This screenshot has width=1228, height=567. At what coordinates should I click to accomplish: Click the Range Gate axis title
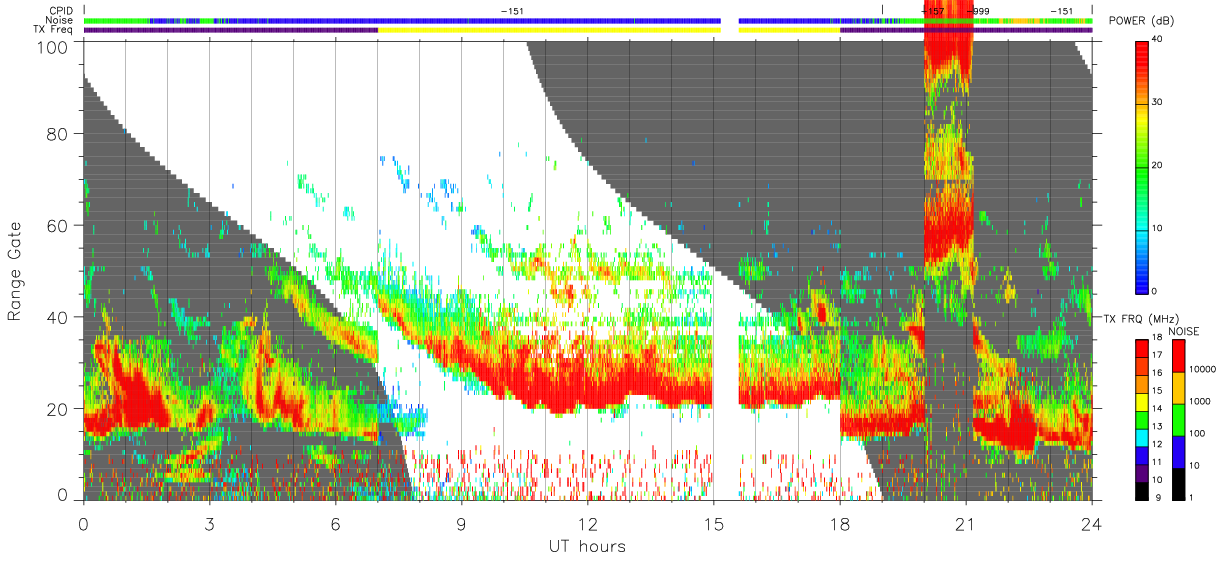[x=15, y=270]
